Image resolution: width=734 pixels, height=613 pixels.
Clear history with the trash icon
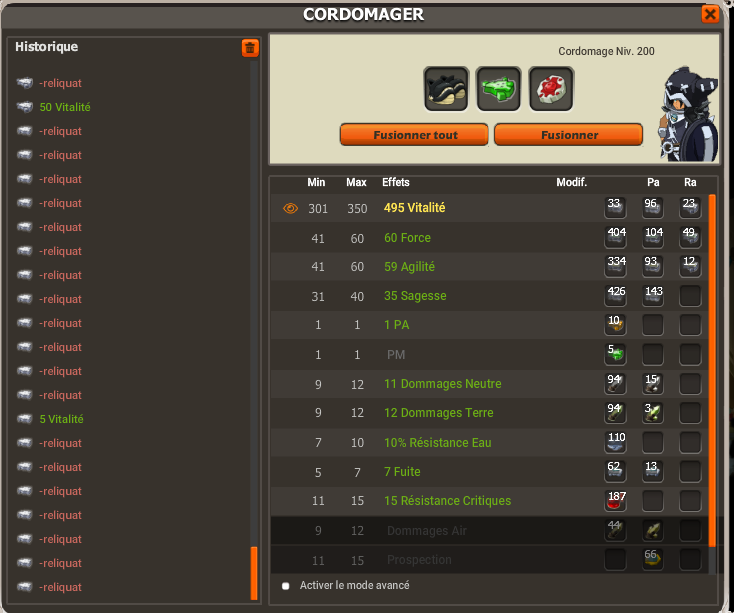click(x=250, y=48)
